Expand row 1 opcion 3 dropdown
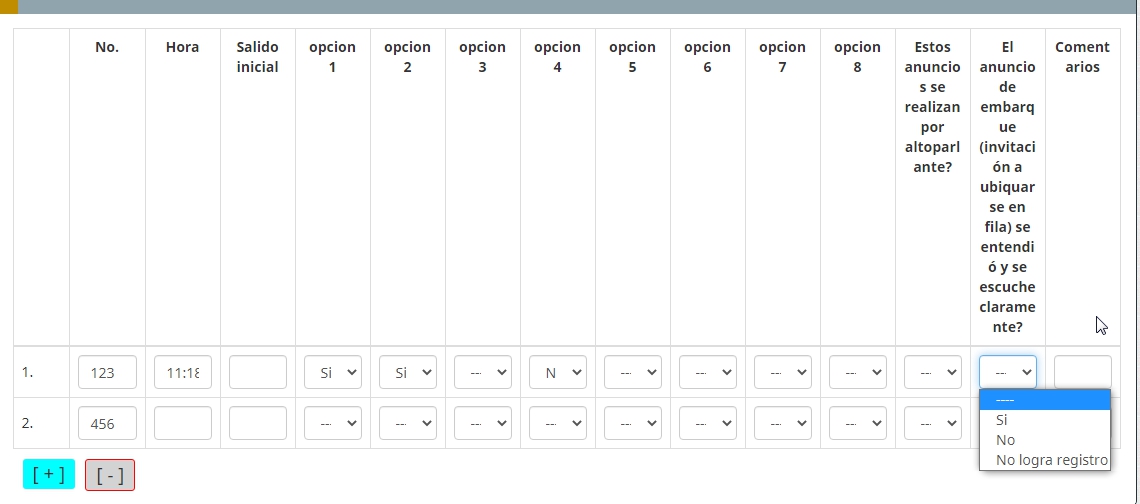 pyautogui.click(x=483, y=373)
